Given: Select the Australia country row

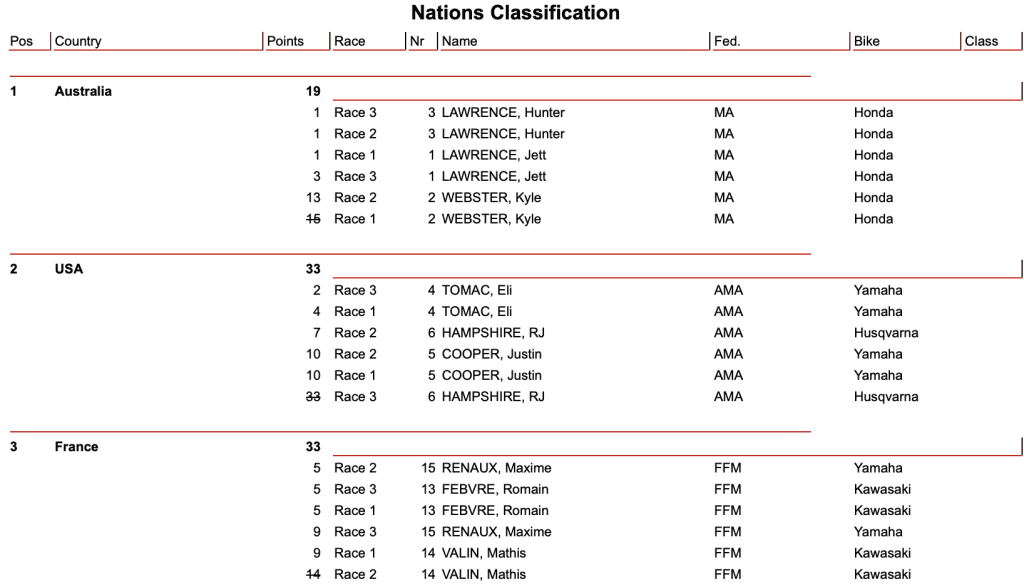Looking at the screenshot, I should coord(83,91).
